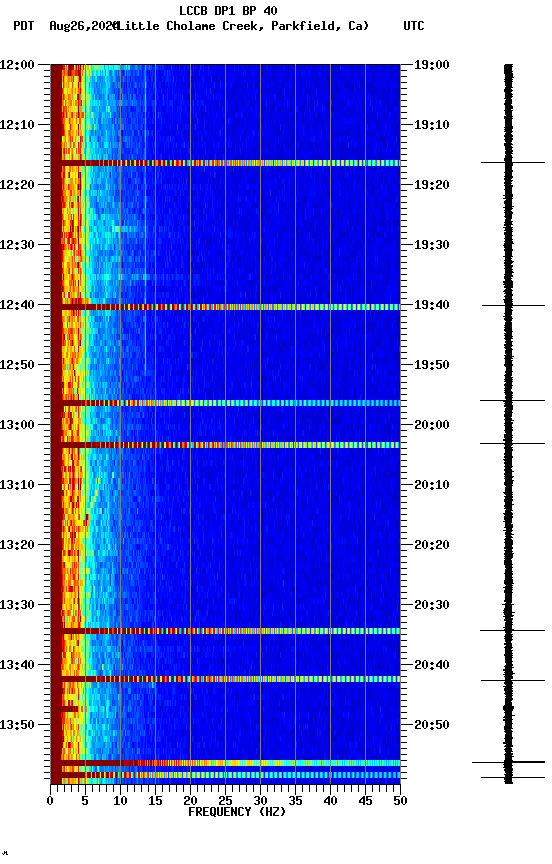Click the largest seismogram spike near 20:56 UTC

(x=508, y=762)
